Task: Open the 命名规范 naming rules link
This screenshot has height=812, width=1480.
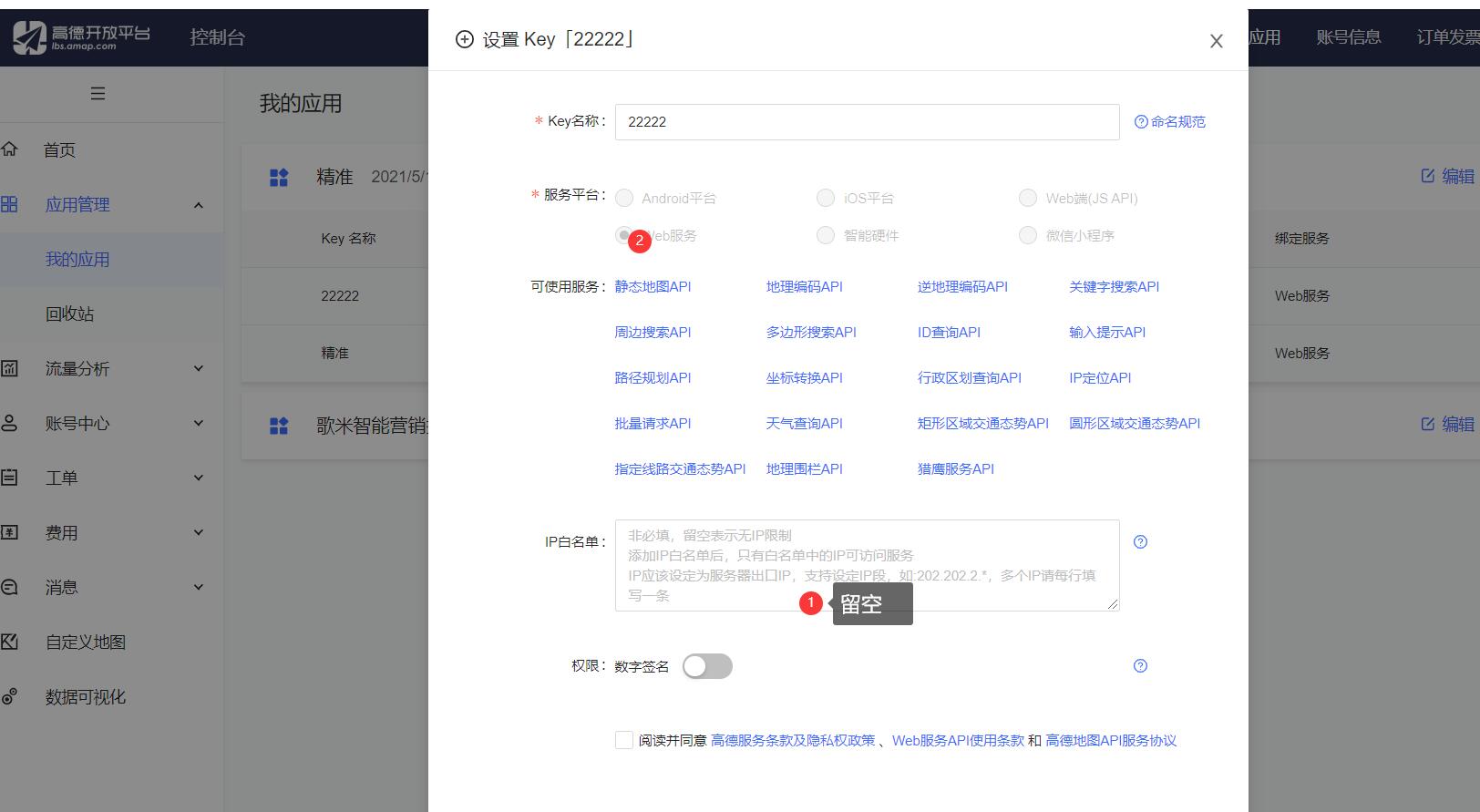Action: coord(1170,122)
